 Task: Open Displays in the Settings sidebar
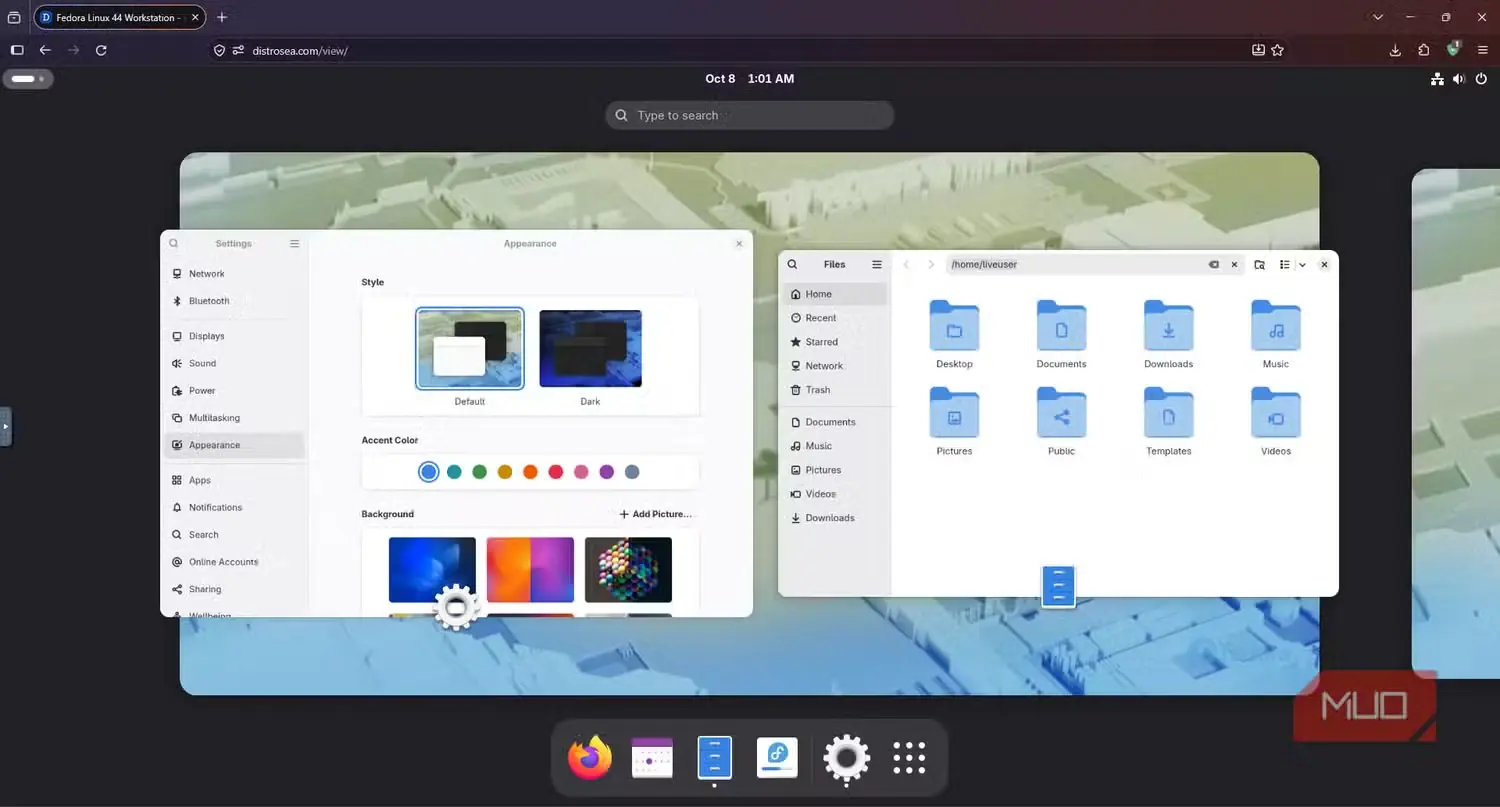(x=234, y=336)
